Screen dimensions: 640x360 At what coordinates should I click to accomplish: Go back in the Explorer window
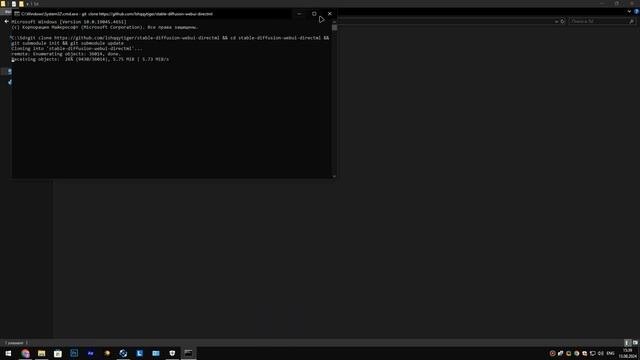point(7,21)
